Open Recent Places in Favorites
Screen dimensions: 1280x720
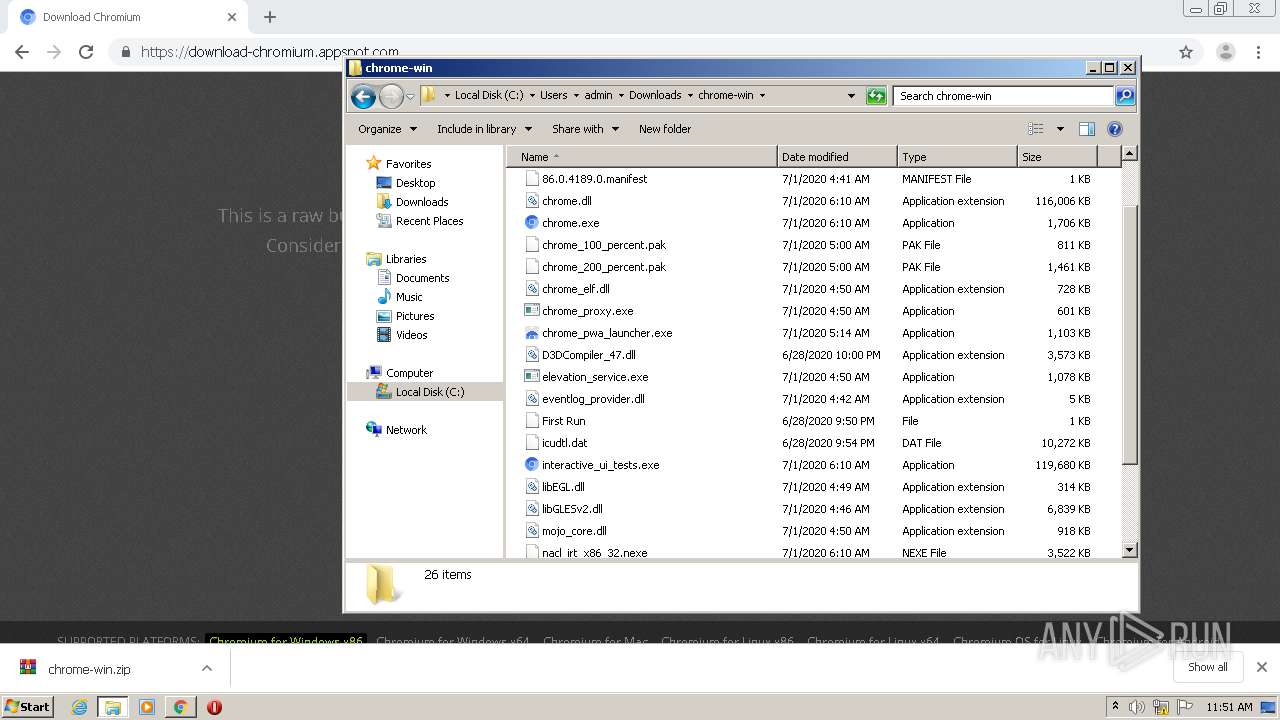(429, 221)
